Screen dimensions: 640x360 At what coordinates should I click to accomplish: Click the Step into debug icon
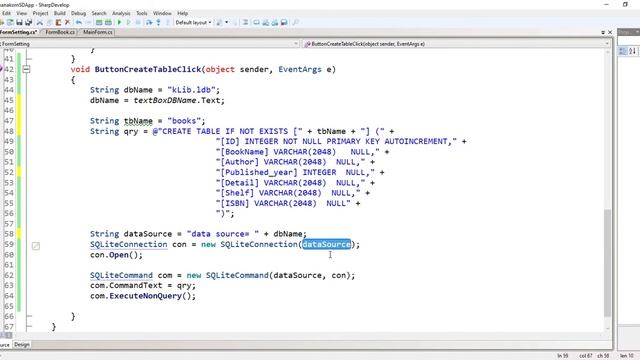tap(158, 22)
